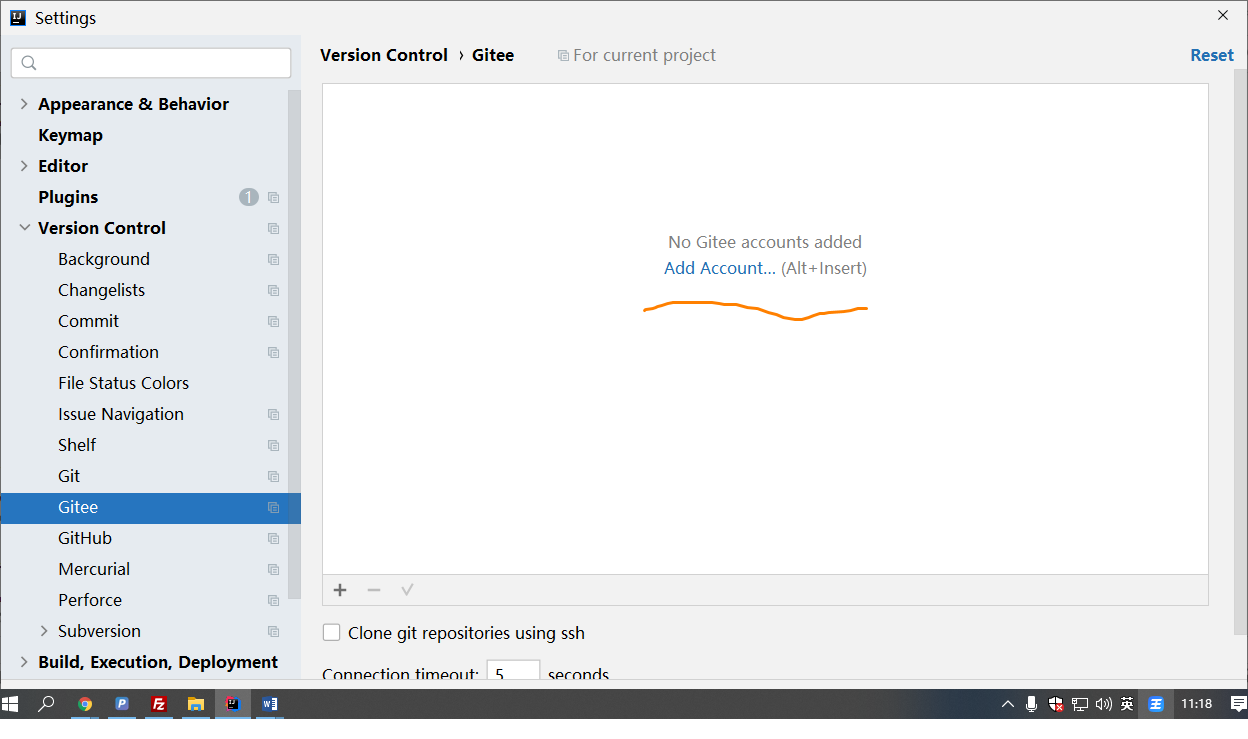Screen dimensions: 1248x739
Task: Open Word from the taskbar
Action: tap(269, 704)
